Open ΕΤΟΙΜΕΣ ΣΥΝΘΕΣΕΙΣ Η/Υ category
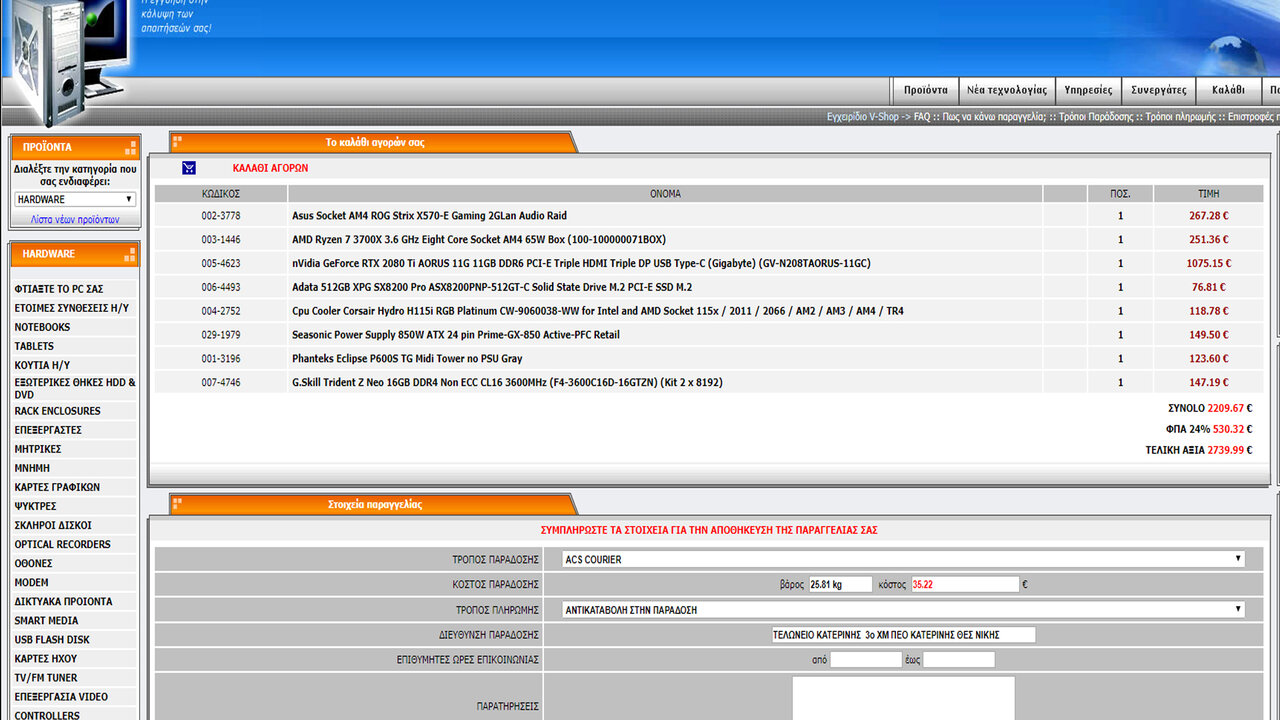1280x720 pixels. tap(71, 308)
